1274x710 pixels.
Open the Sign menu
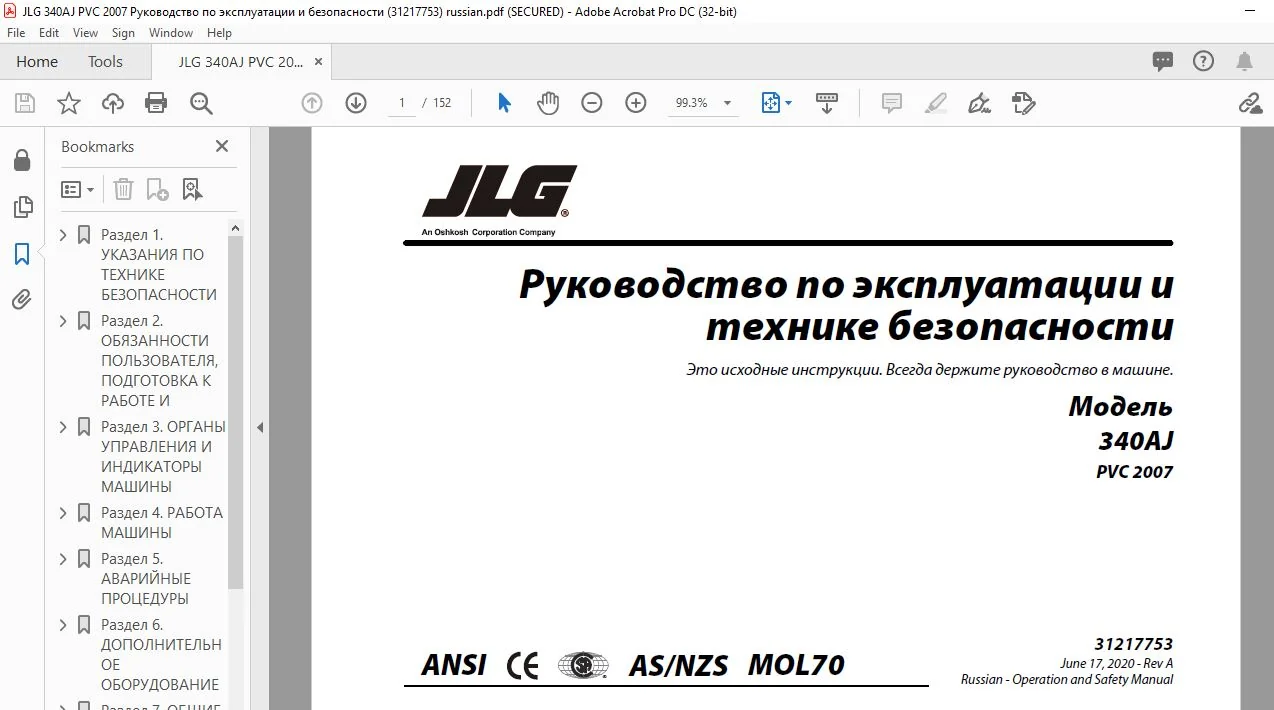tap(123, 33)
